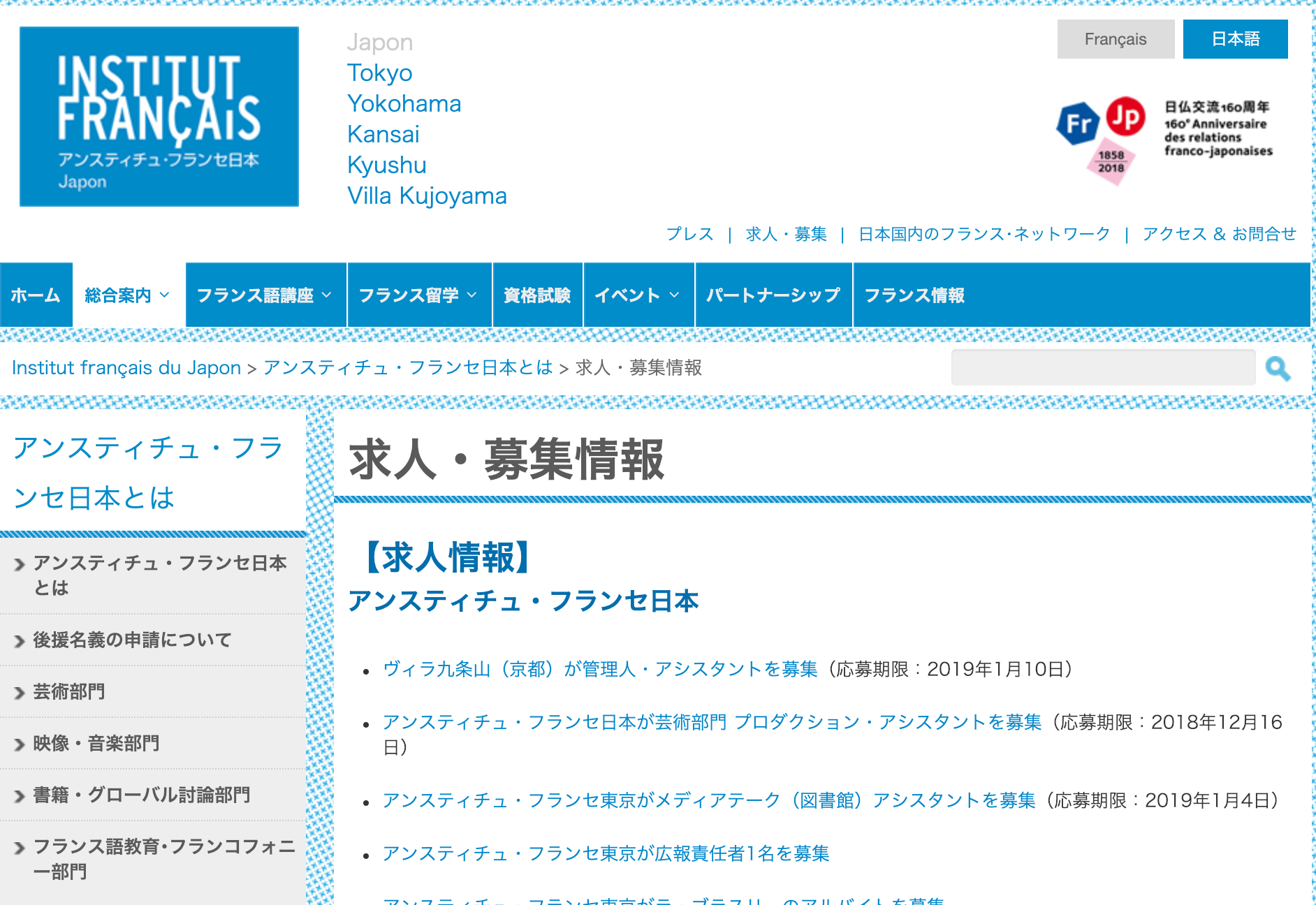Select sidebar item フランス語教育・フランコフォニー部門
Screen dimensions: 1316x905
click(x=164, y=859)
